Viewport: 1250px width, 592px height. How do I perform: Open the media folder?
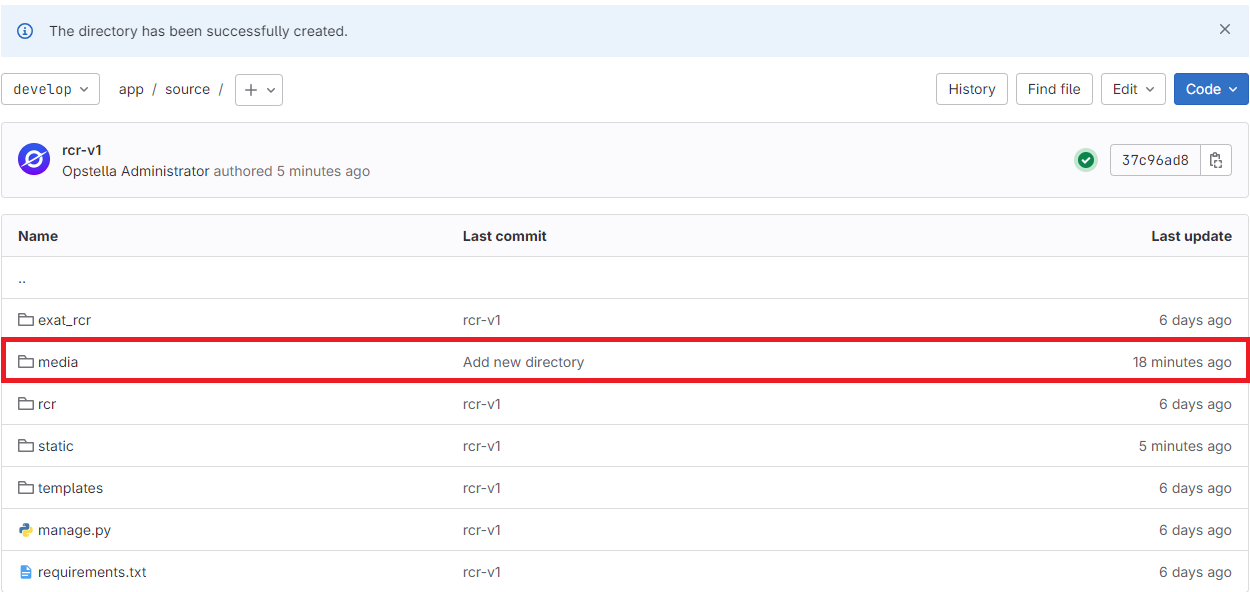[x=58, y=362]
